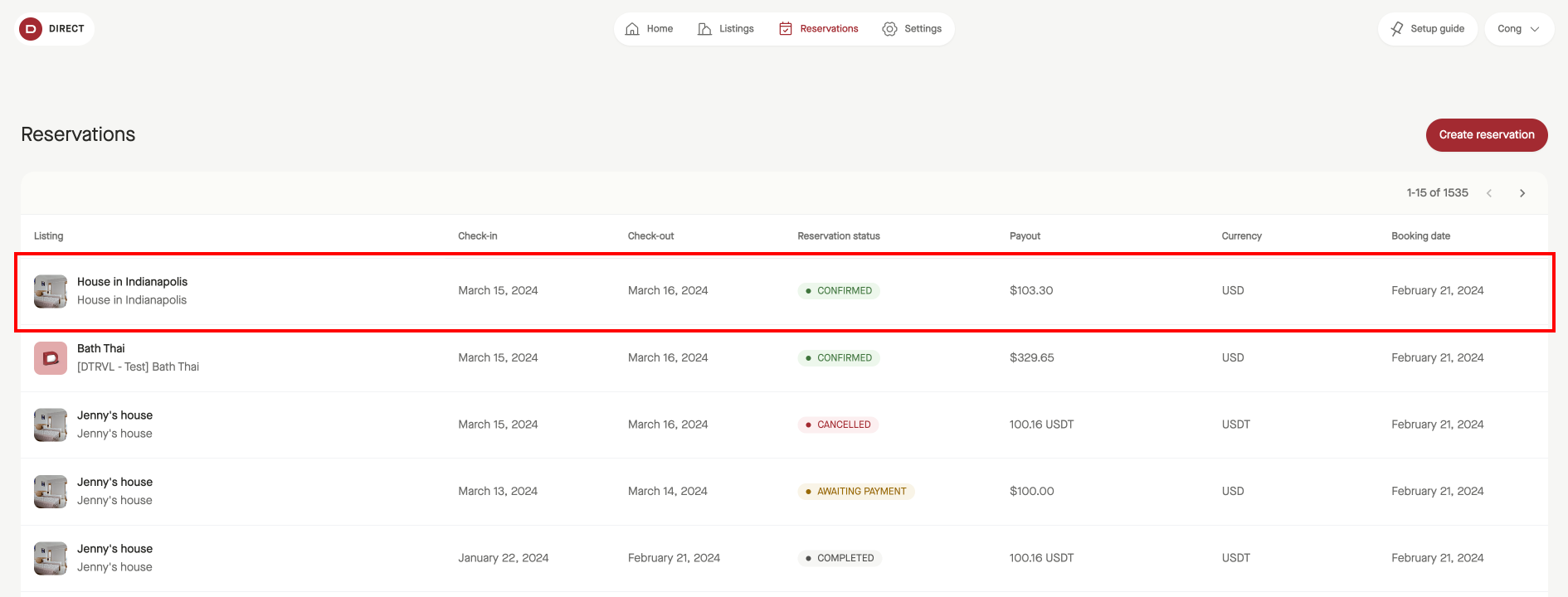1568x597 pixels.
Task: Click the Reservations page heading
Action: pos(78,134)
